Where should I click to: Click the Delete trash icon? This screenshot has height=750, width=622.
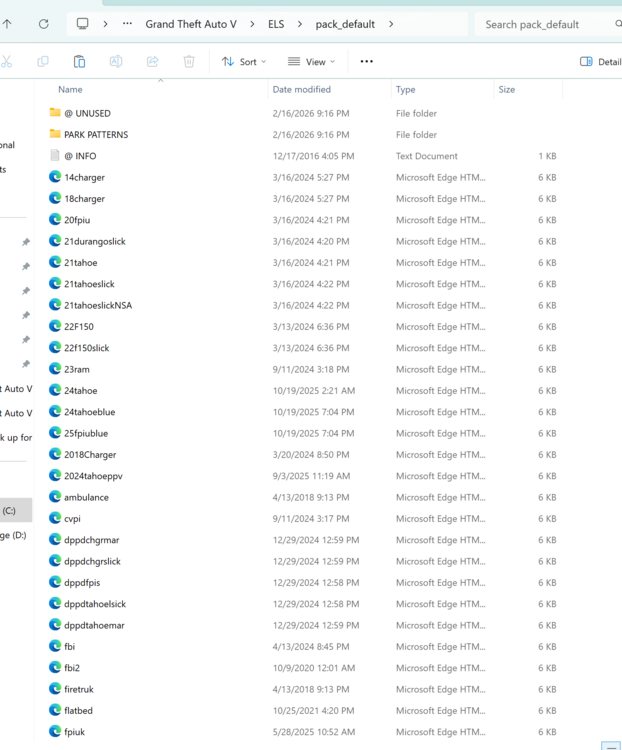tap(189, 61)
